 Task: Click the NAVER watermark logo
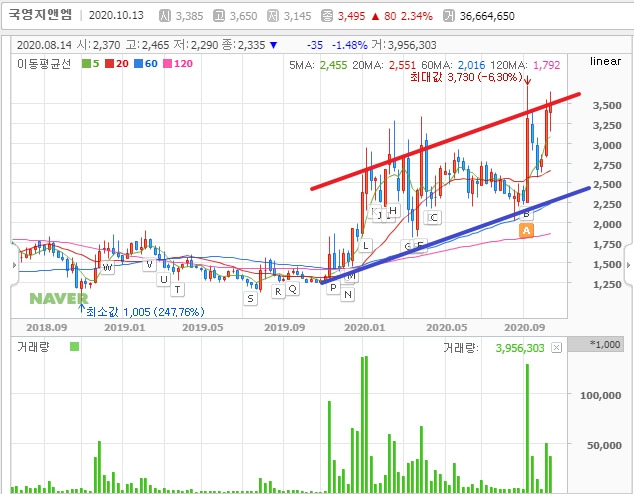(x=59, y=299)
